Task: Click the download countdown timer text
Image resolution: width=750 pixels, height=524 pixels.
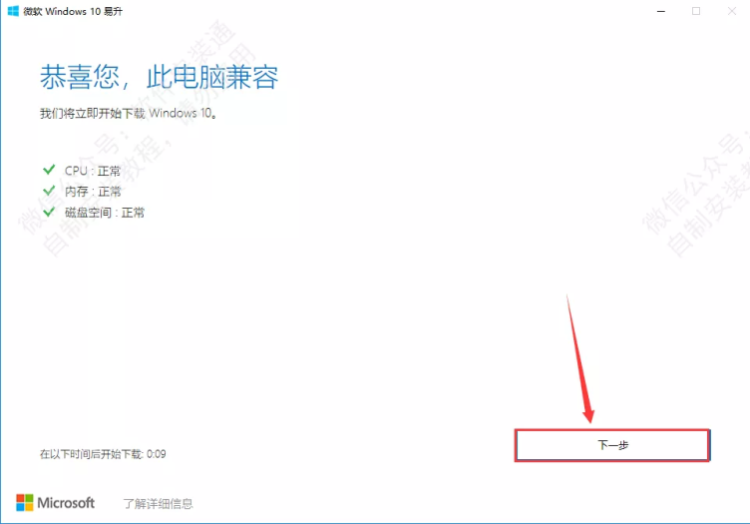Action: pos(103,454)
